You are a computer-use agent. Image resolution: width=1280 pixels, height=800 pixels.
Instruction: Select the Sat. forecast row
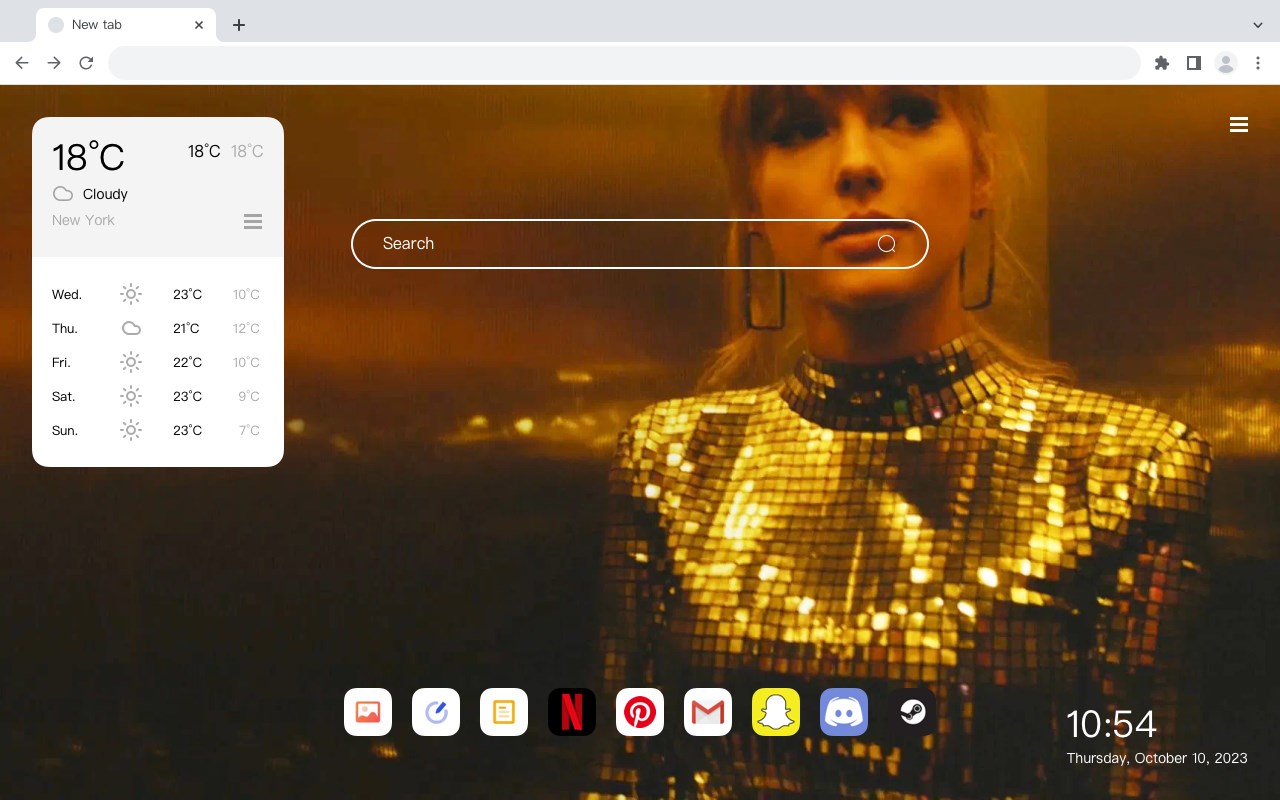pyautogui.click(x=158, y=396)
